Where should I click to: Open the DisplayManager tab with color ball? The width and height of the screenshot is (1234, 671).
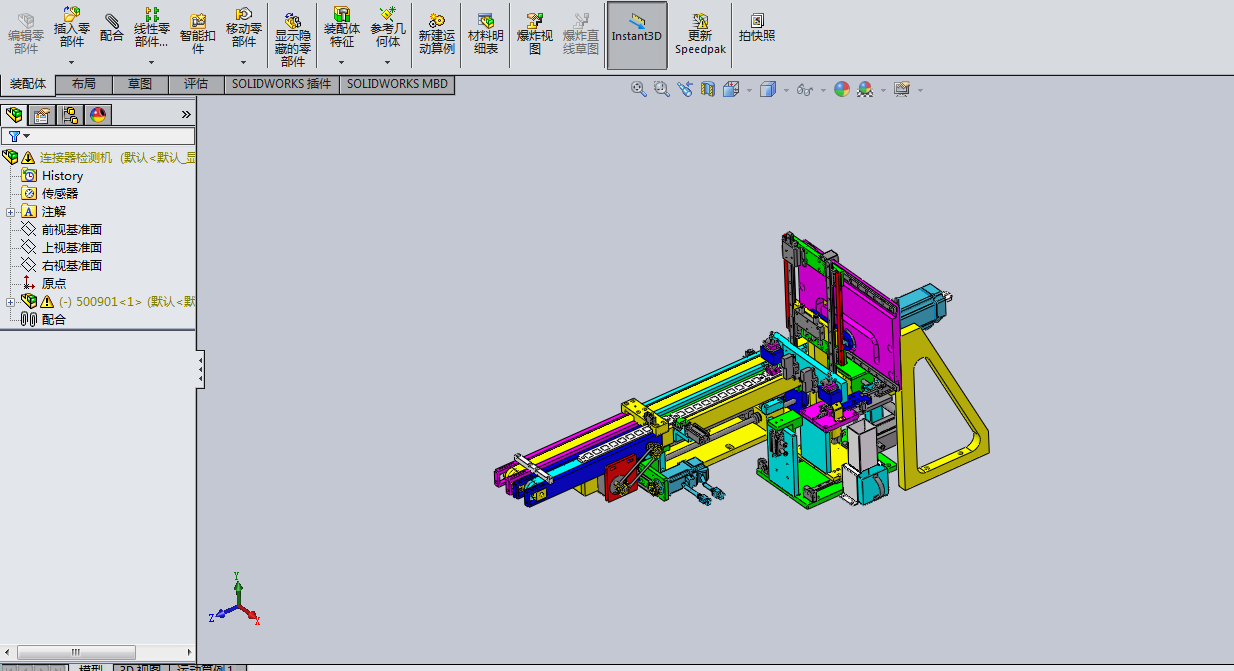coord(97,115)
